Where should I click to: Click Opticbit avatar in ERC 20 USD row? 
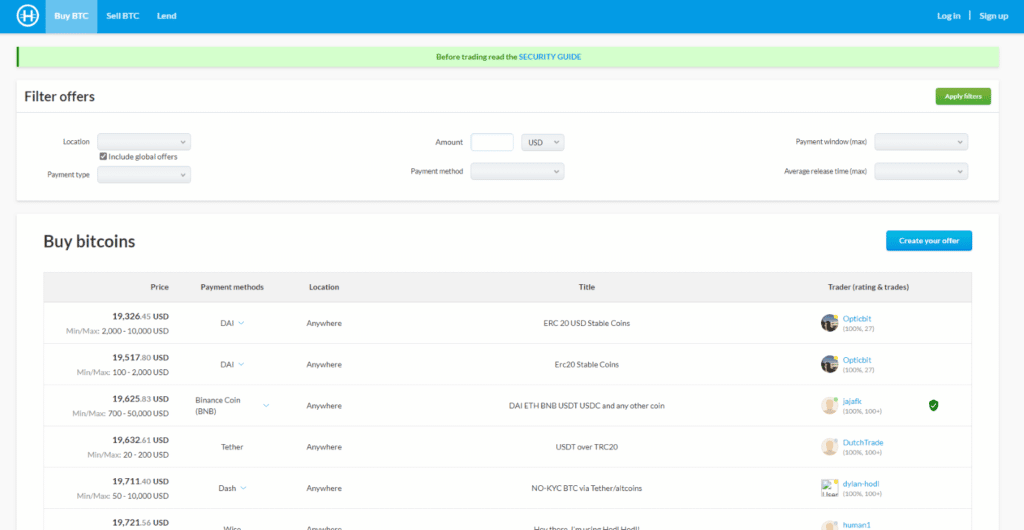[829, 323]
